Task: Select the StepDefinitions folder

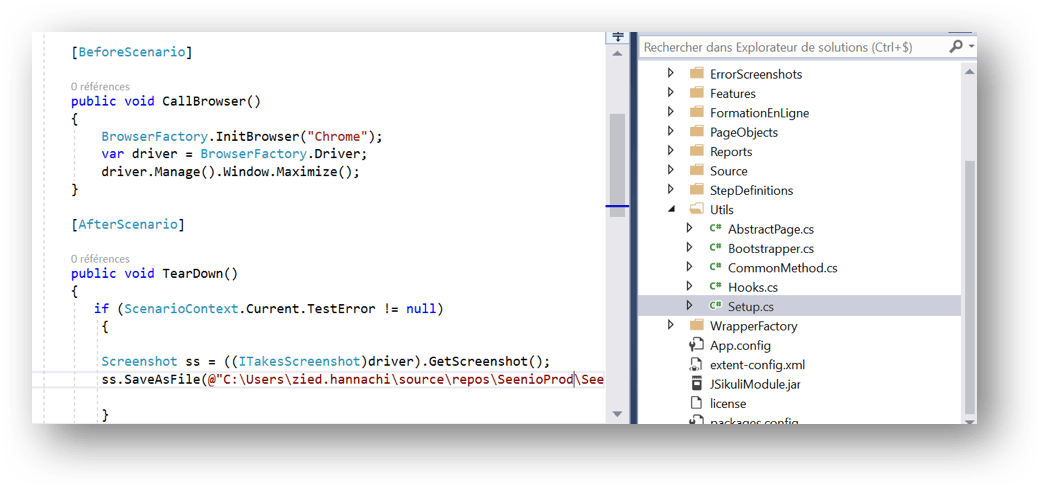Action: (751, 190)
